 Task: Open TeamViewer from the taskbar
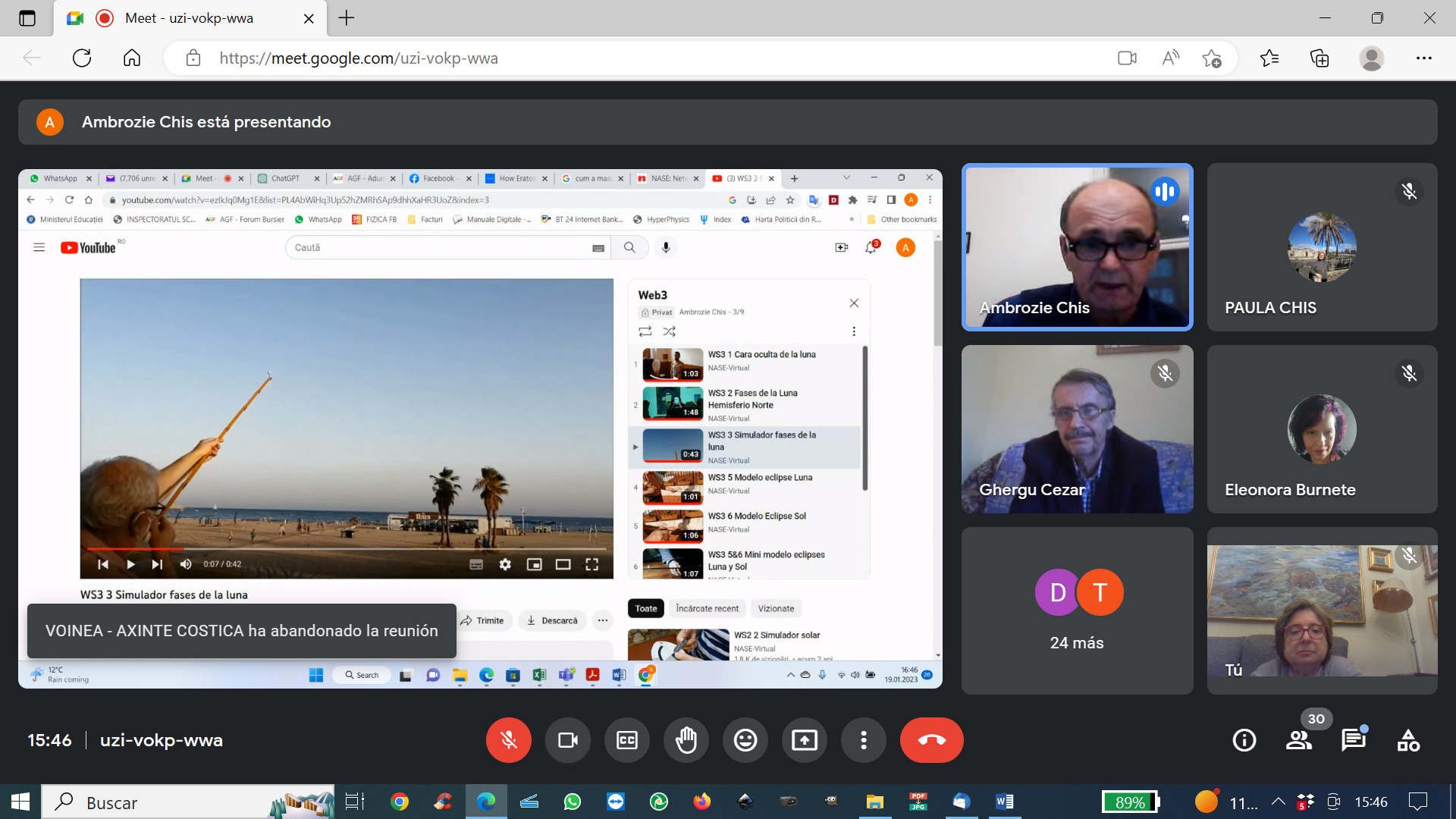point(616,802)
